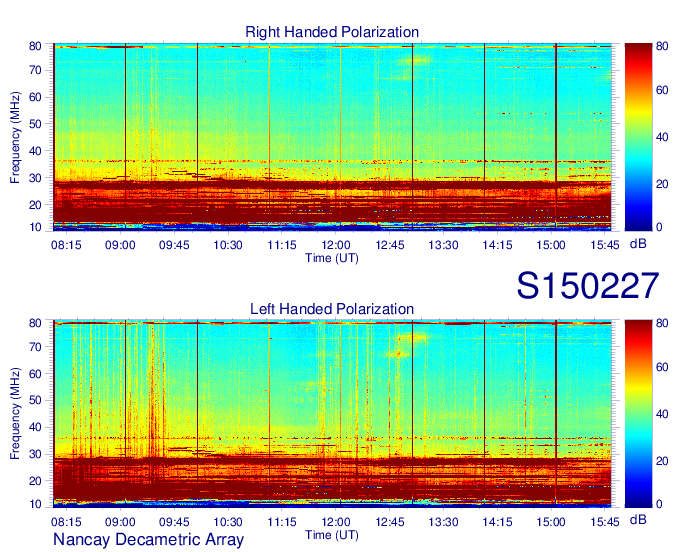680x552 pixels.
Task: Click 0 dB tick on Left Handed colorbar
Action: 659,504
